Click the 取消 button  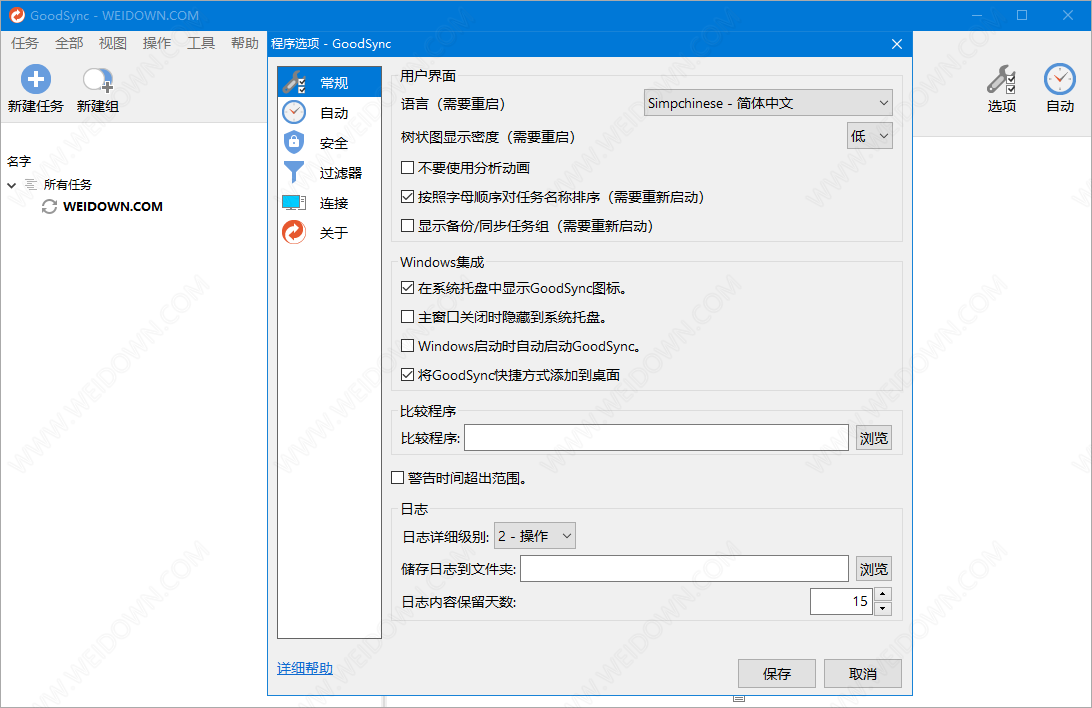coord(863,674)
